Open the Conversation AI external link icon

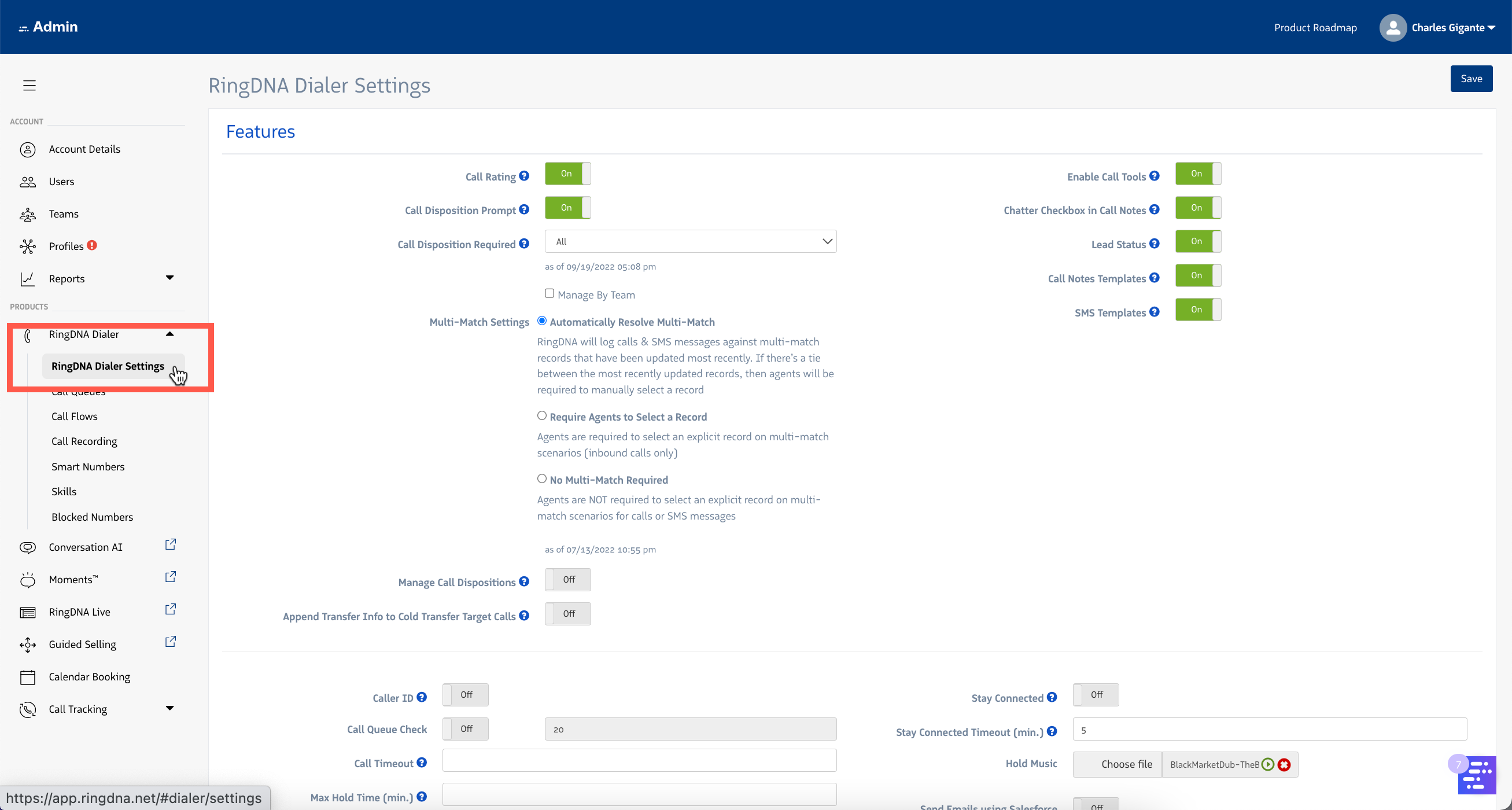point(170,544)
